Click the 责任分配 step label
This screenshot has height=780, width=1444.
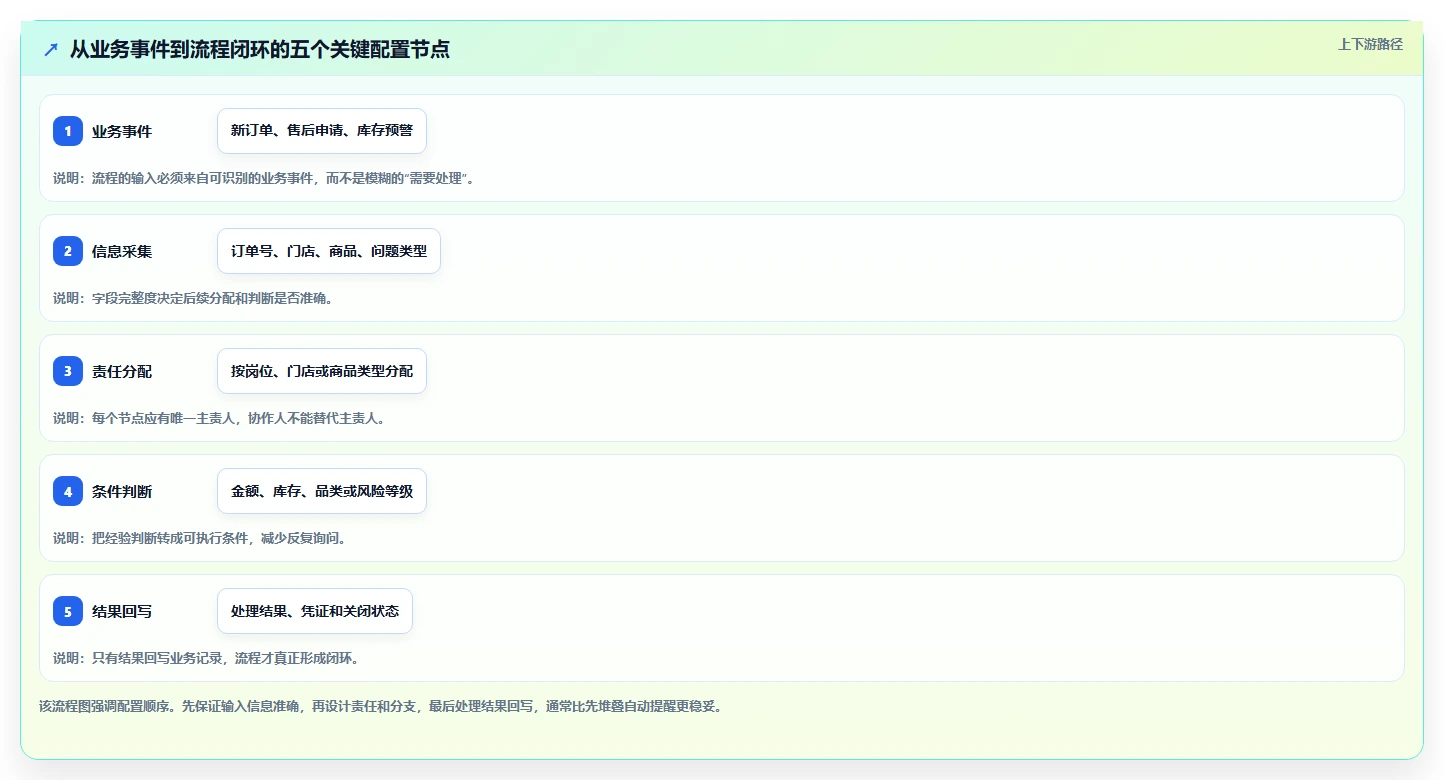pos(122,371)
